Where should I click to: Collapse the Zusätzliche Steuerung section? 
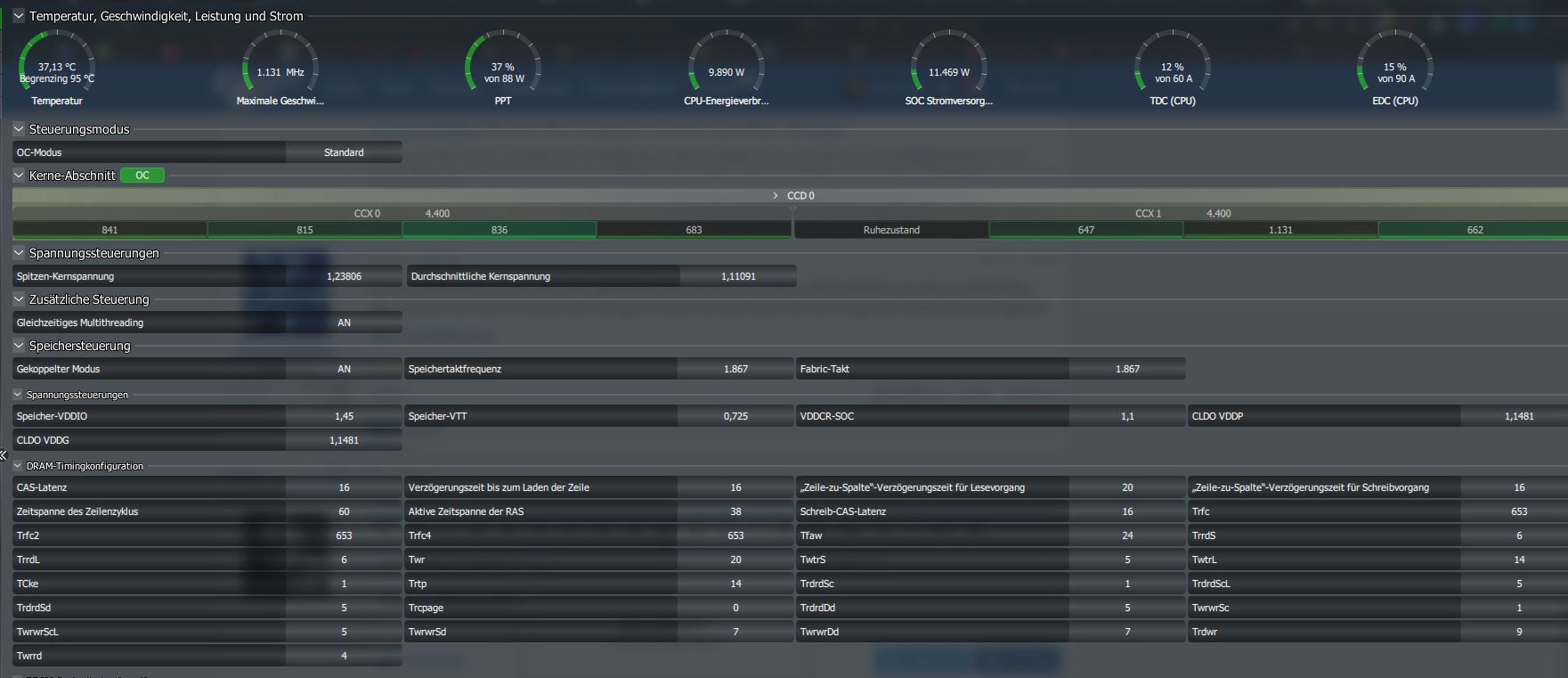tap(18, 299)
